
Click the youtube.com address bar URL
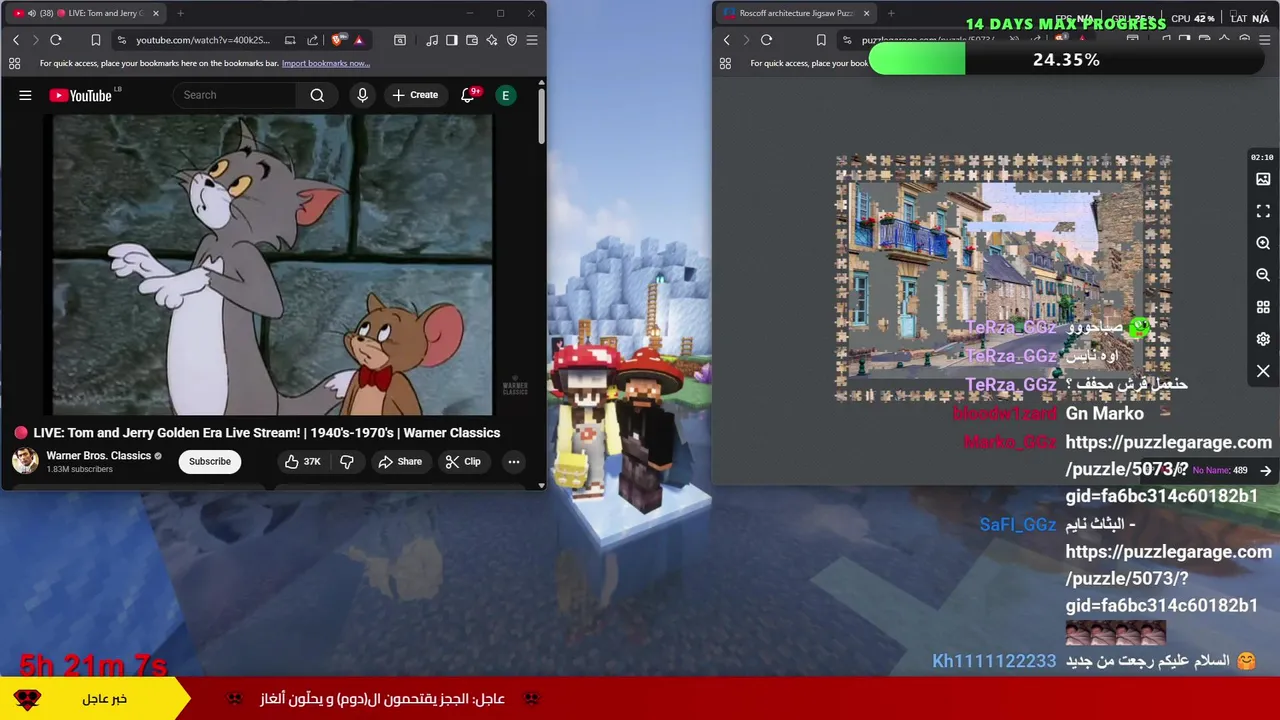coord(203,40)
